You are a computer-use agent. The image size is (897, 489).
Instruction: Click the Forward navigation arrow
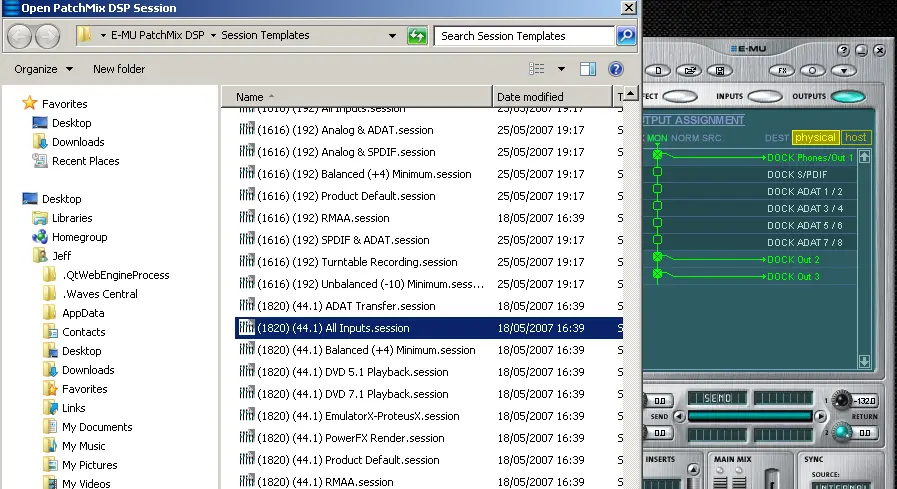click(47, 37)
